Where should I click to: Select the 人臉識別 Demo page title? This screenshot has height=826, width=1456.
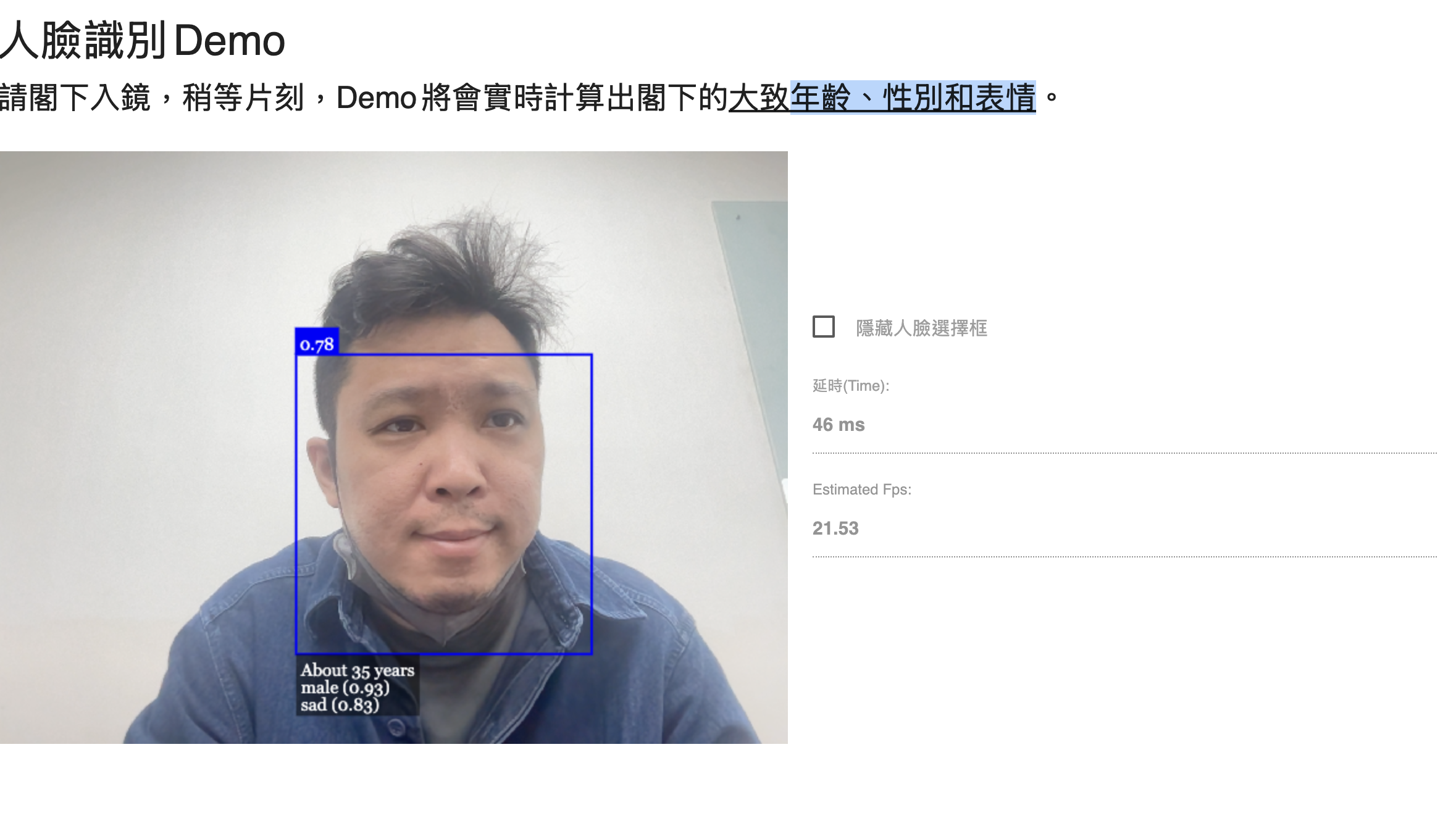(x=142, y=40)
